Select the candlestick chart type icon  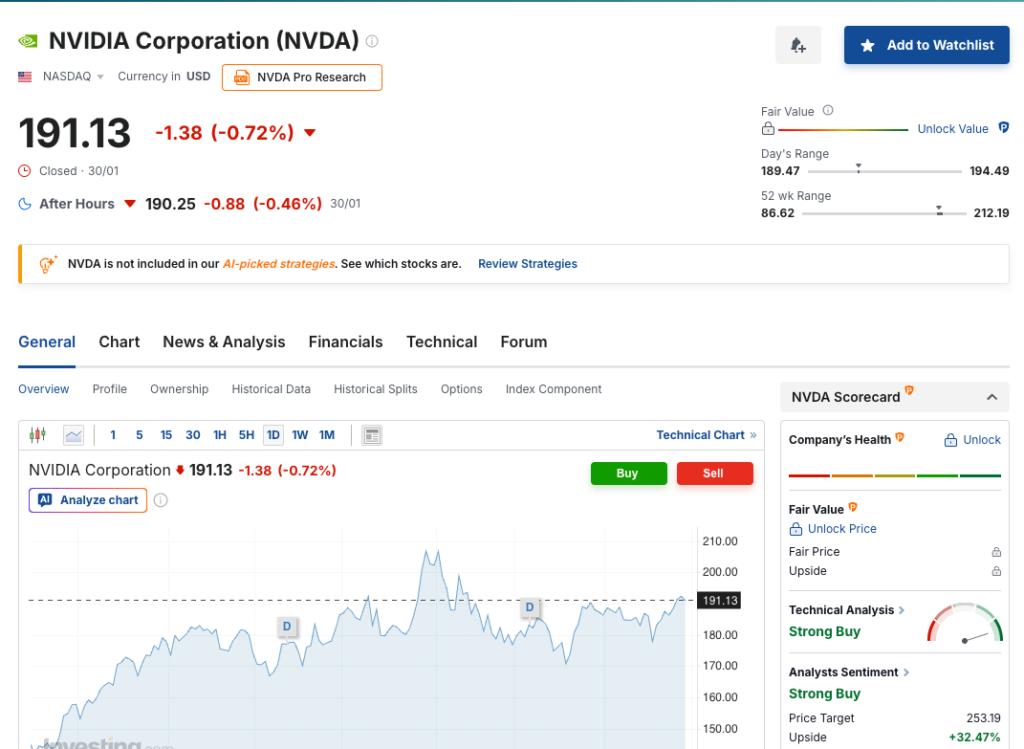38,435
